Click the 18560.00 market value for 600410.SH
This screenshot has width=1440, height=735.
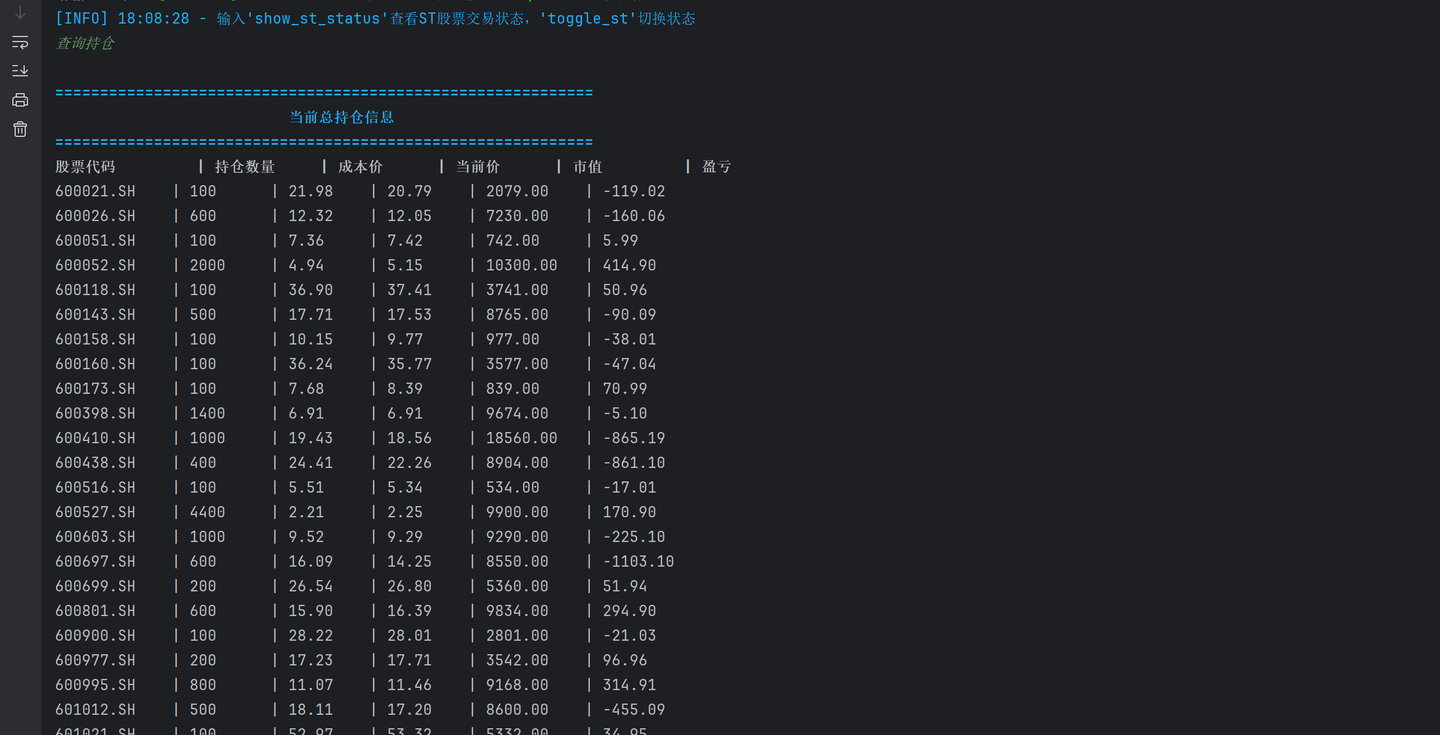(x=521, y=438)
